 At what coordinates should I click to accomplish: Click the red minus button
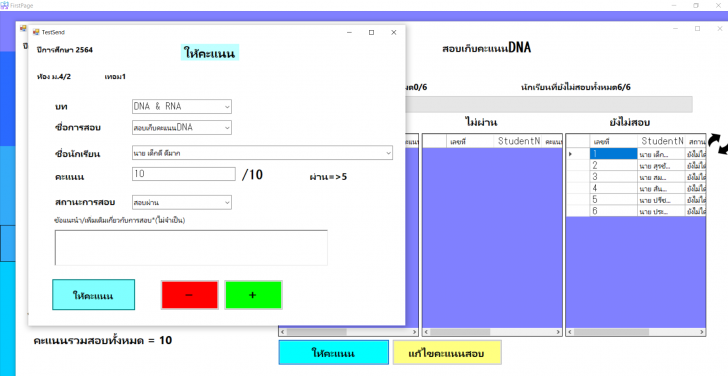point(189,295)
